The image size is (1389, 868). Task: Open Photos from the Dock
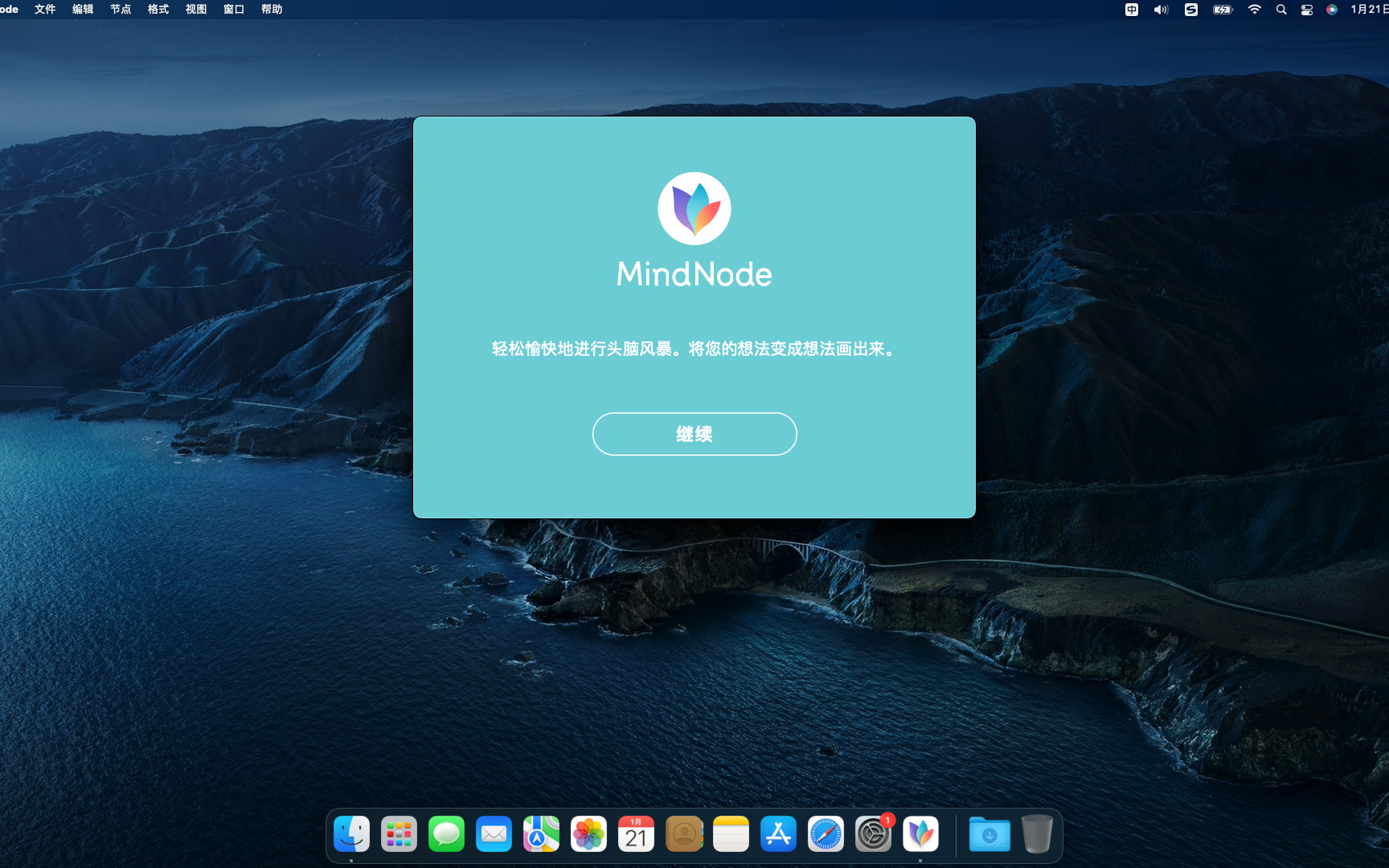pyautogui.click(x=588, y=834)
